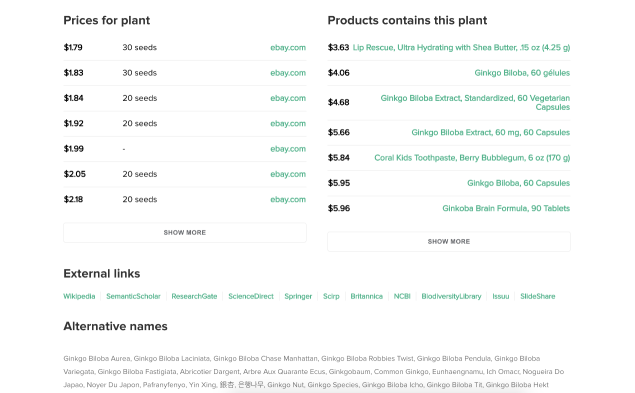635x393 pixels.
Task: Open the ebay.com link in the $1.99 row
Action: 288,149
